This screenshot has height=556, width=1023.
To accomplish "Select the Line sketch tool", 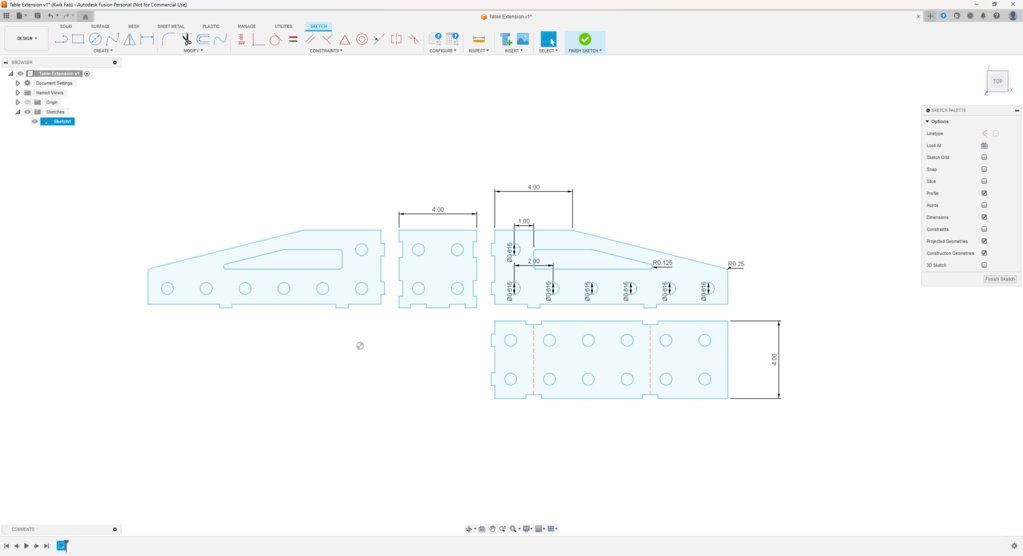I will (61, 40).
